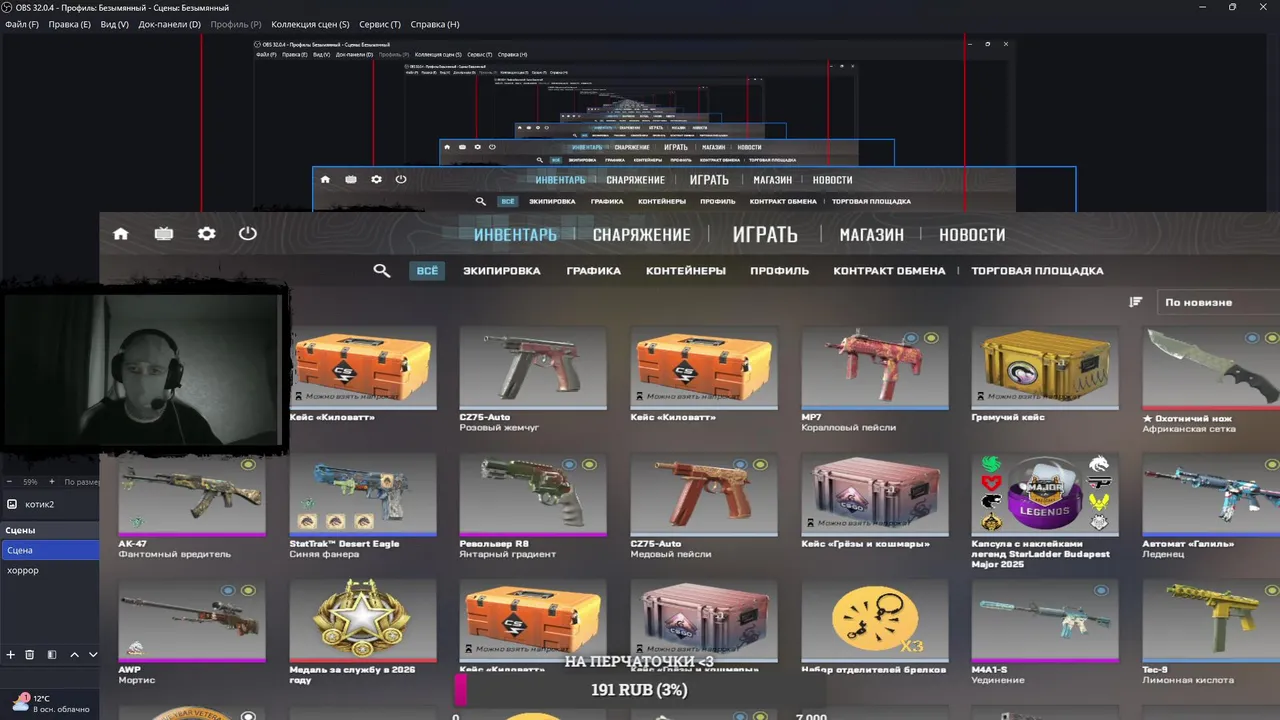Click the 59% preview zoom value
The image size is (1280, 720).
(30, 482)
